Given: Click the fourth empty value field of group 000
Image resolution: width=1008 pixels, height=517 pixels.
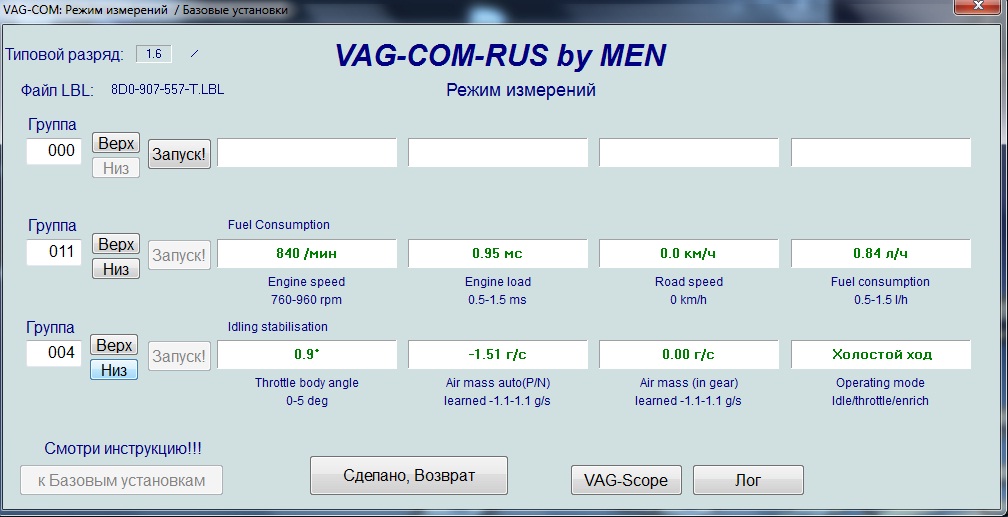Looking at the screenshot, I should point(881,153).
